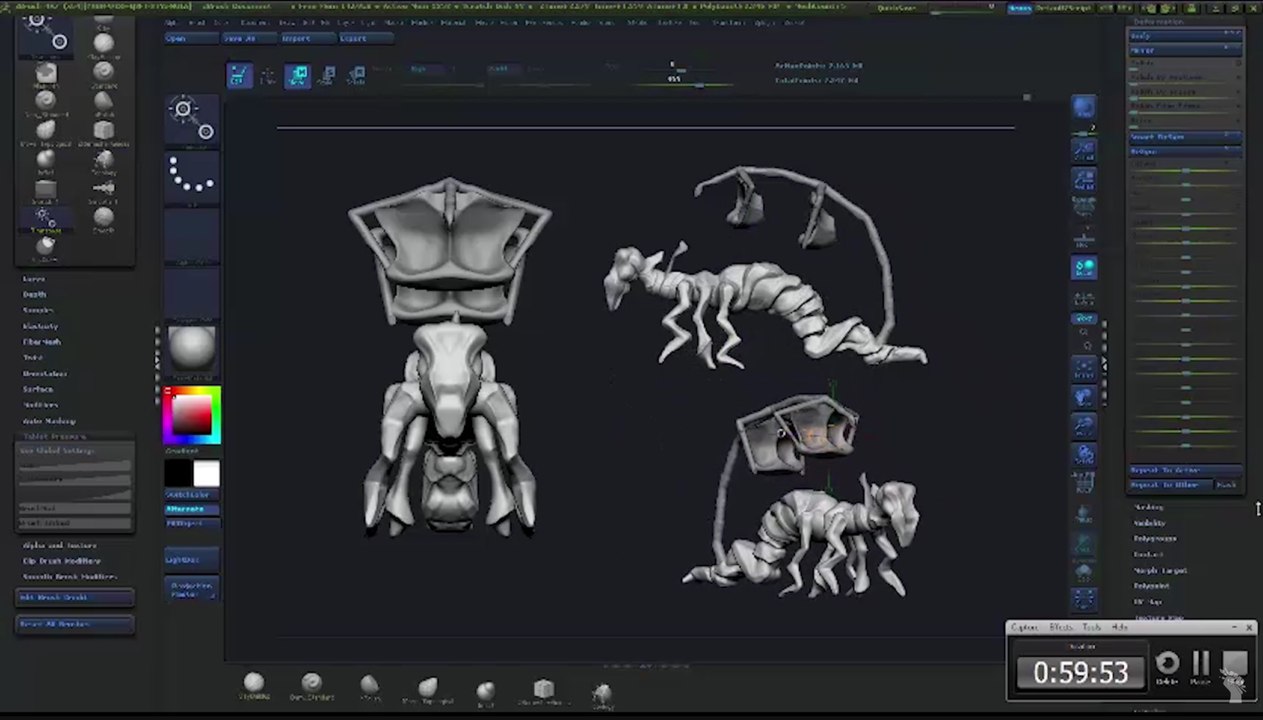1263x720 pixels.
Task: Expand the Curve section in brush palette
Action: point(34,279)
